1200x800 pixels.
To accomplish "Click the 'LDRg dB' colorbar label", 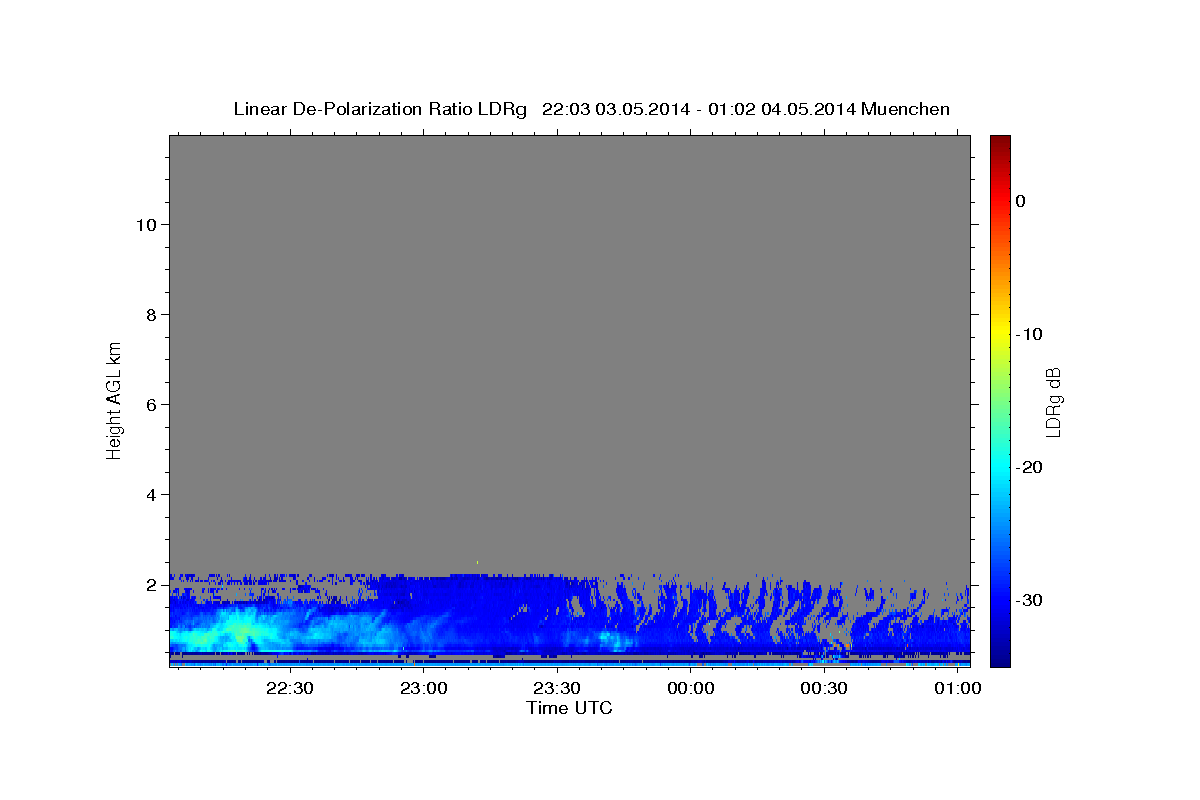I will point(1052,402).
